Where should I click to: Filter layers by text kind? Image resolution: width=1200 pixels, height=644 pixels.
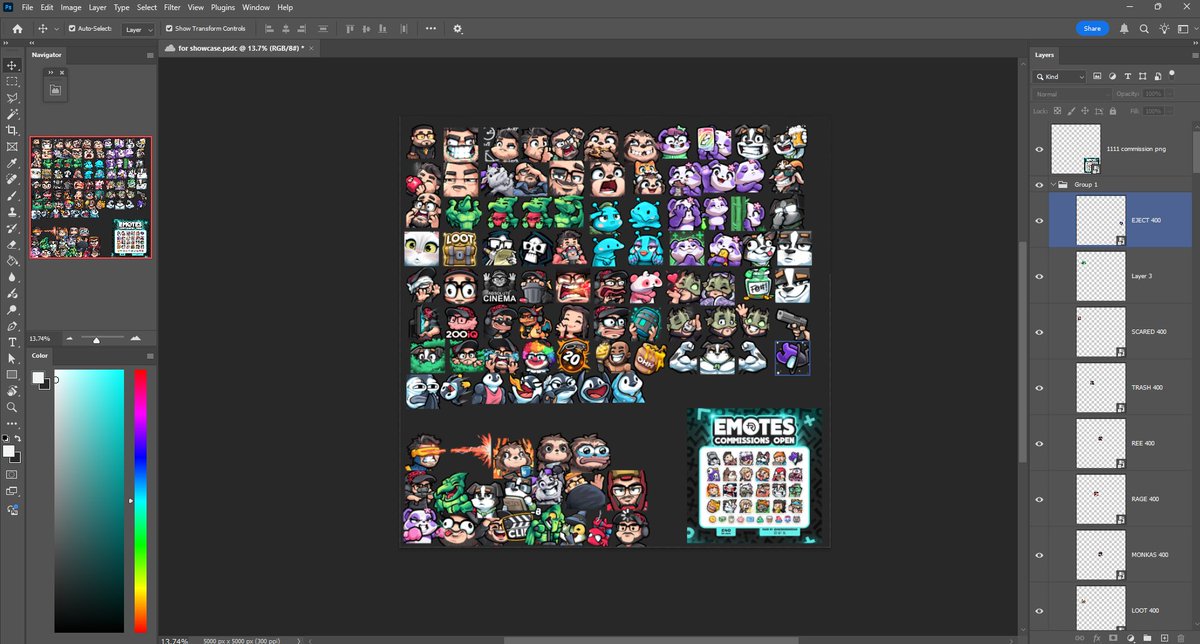point(1128,76)
